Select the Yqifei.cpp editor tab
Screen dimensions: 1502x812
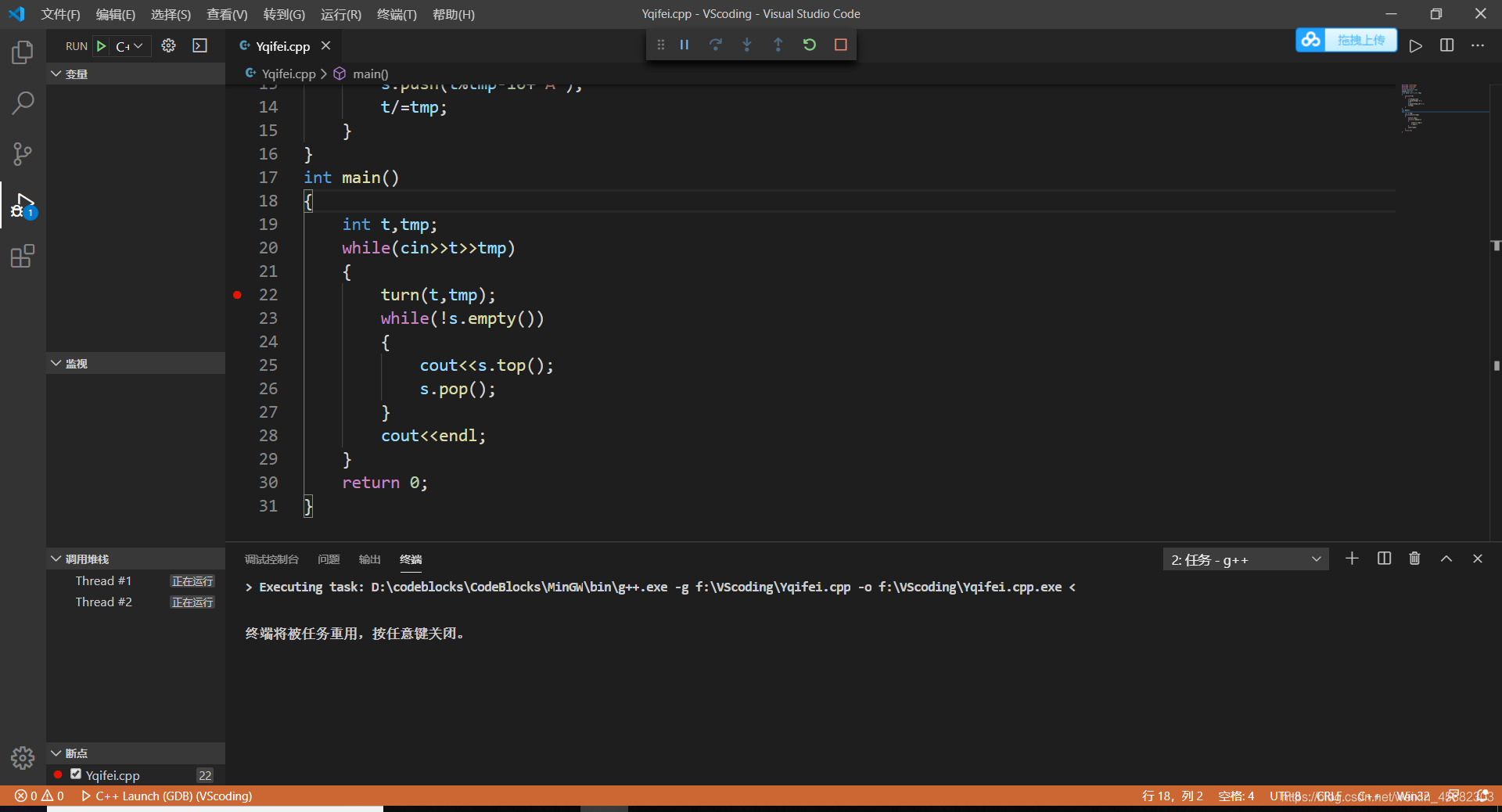click(283, 46)
